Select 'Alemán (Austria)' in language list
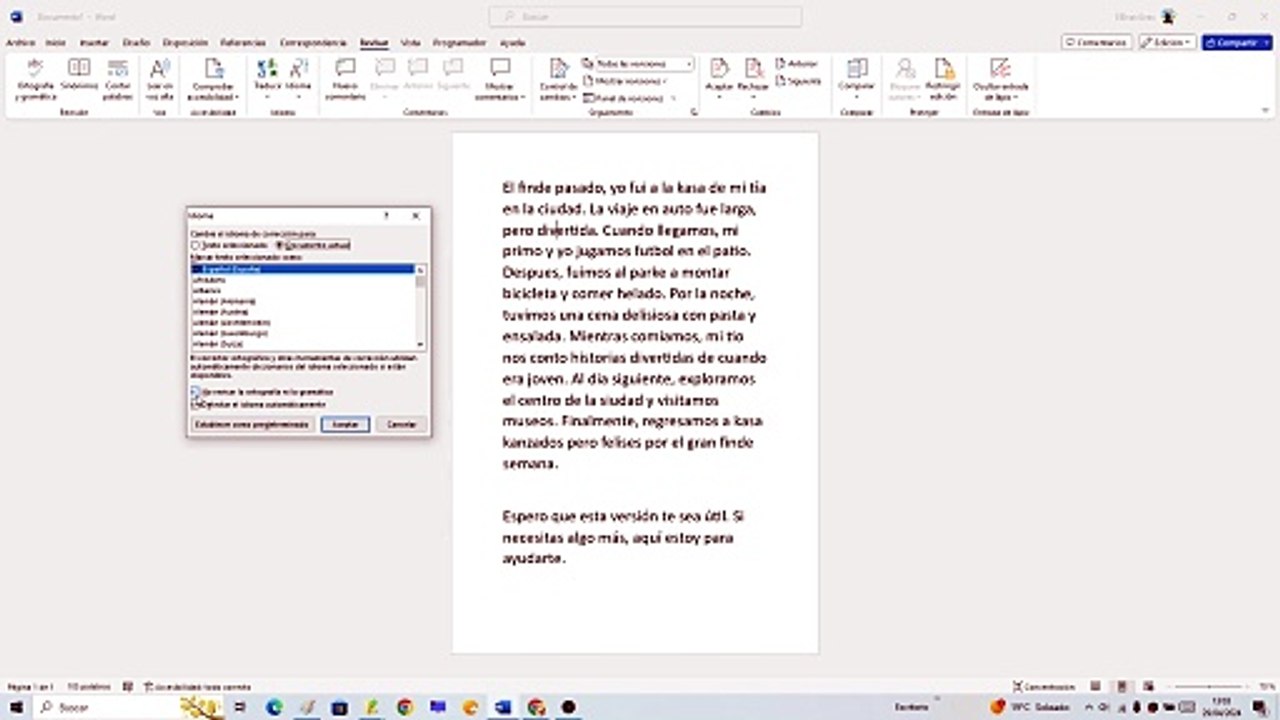The width and height of the screenshot is (1280, 720). 302,312
